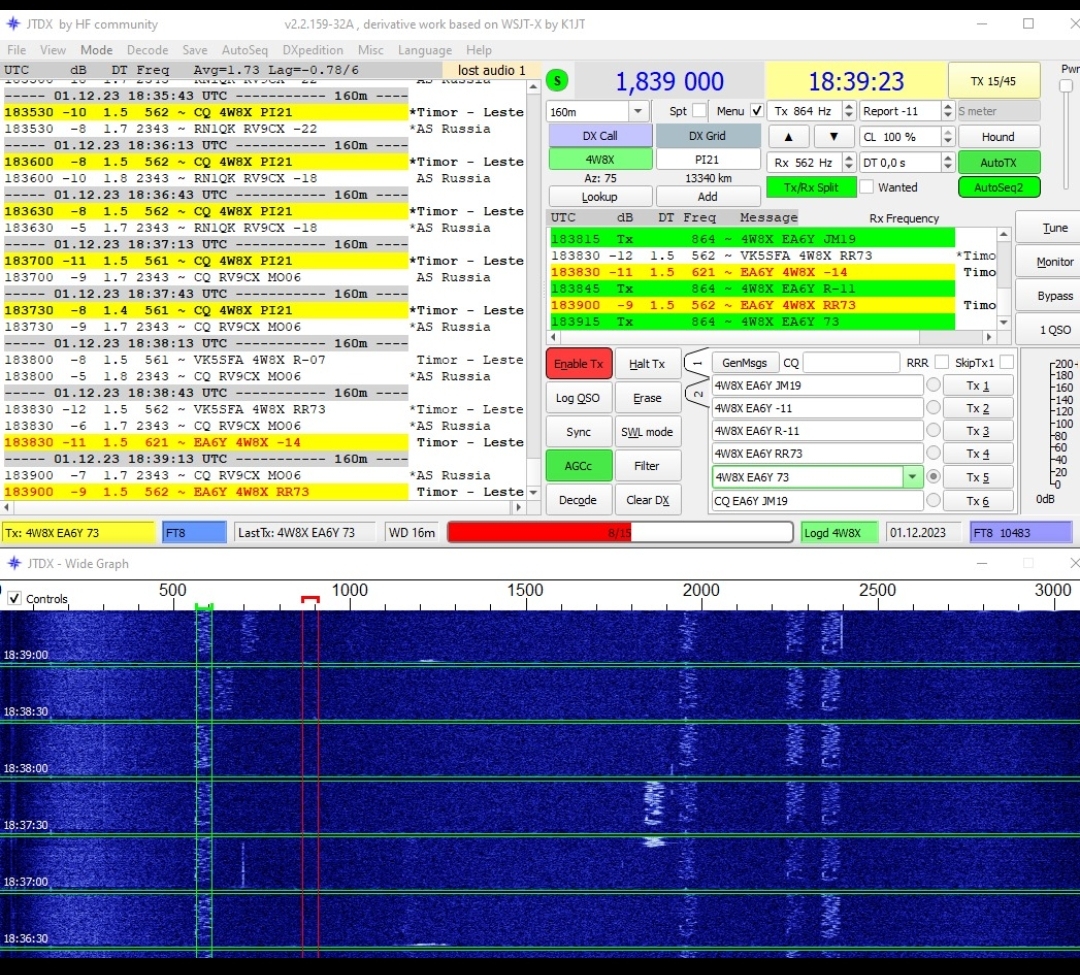Toggle the green AGCc button
Viewport: 1080px width, 975px height.
(x=578, y=465)
